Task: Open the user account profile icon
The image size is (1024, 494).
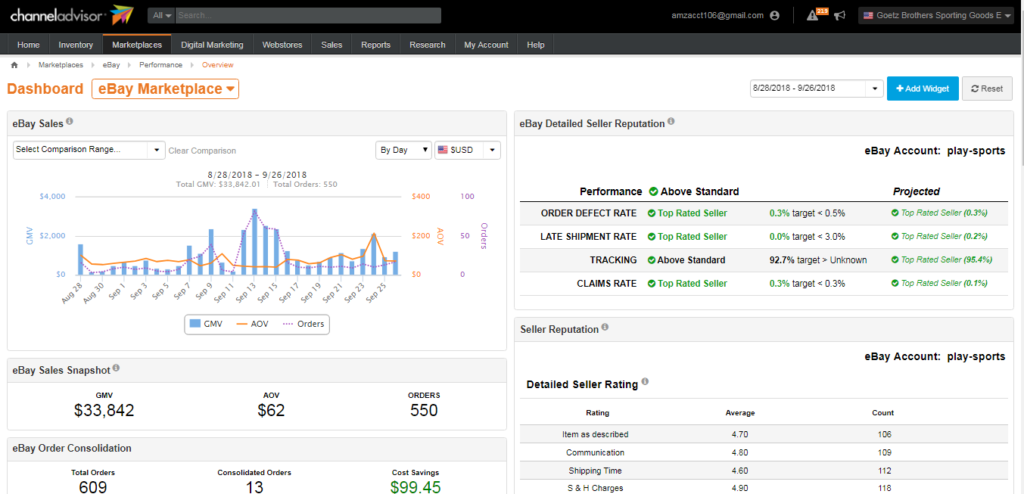Action: (774, 16)
